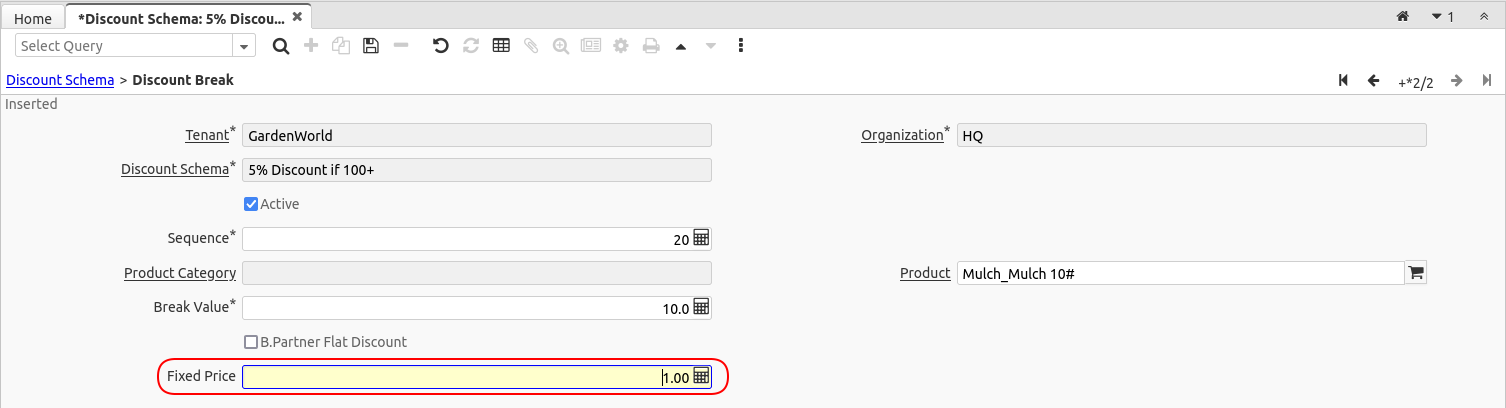Image resolution: width=1506 pixels, height=408 pixels.
Task: Click the Product field label
Action: 925,273
